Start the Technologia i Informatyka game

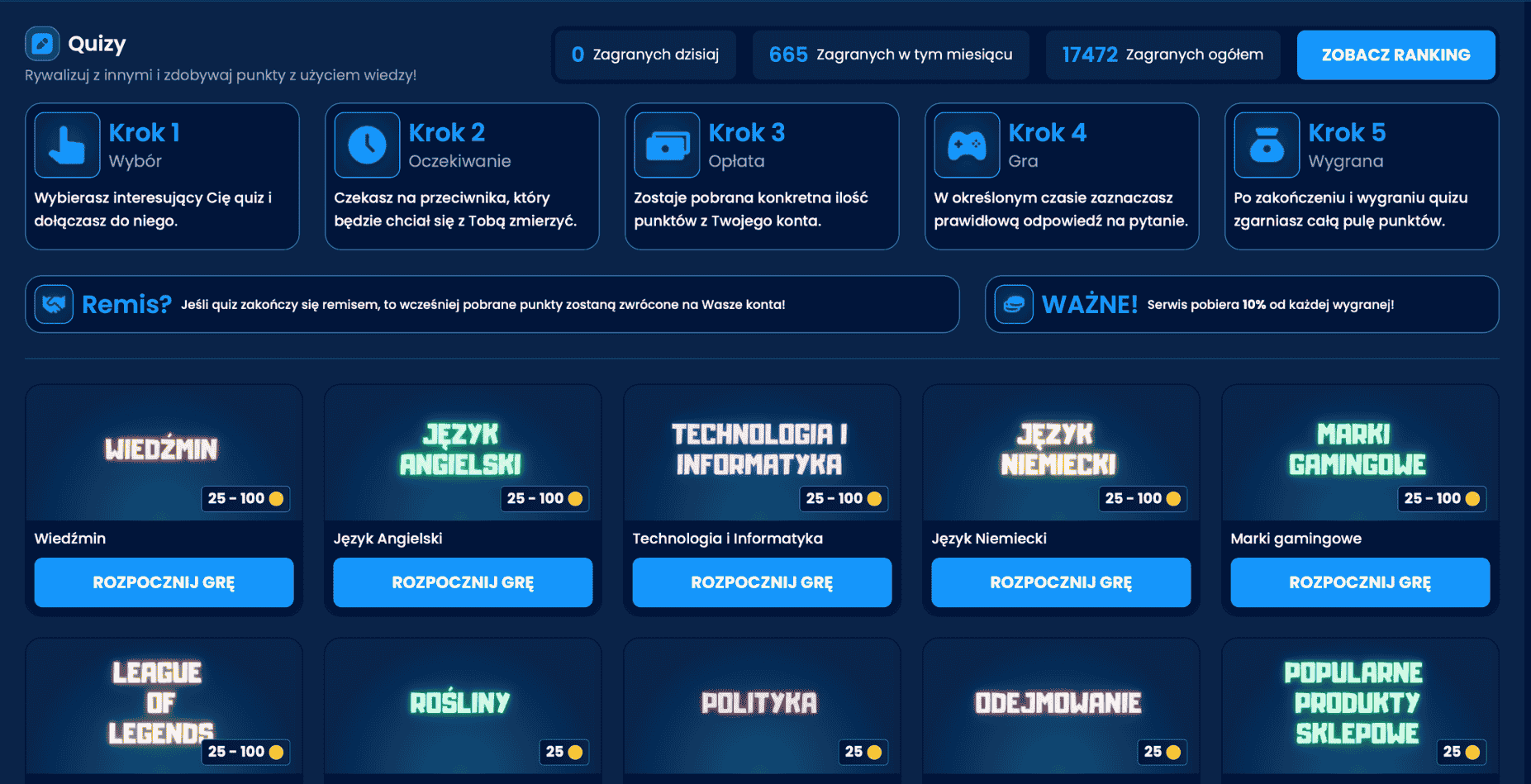[x=761, y=582]
